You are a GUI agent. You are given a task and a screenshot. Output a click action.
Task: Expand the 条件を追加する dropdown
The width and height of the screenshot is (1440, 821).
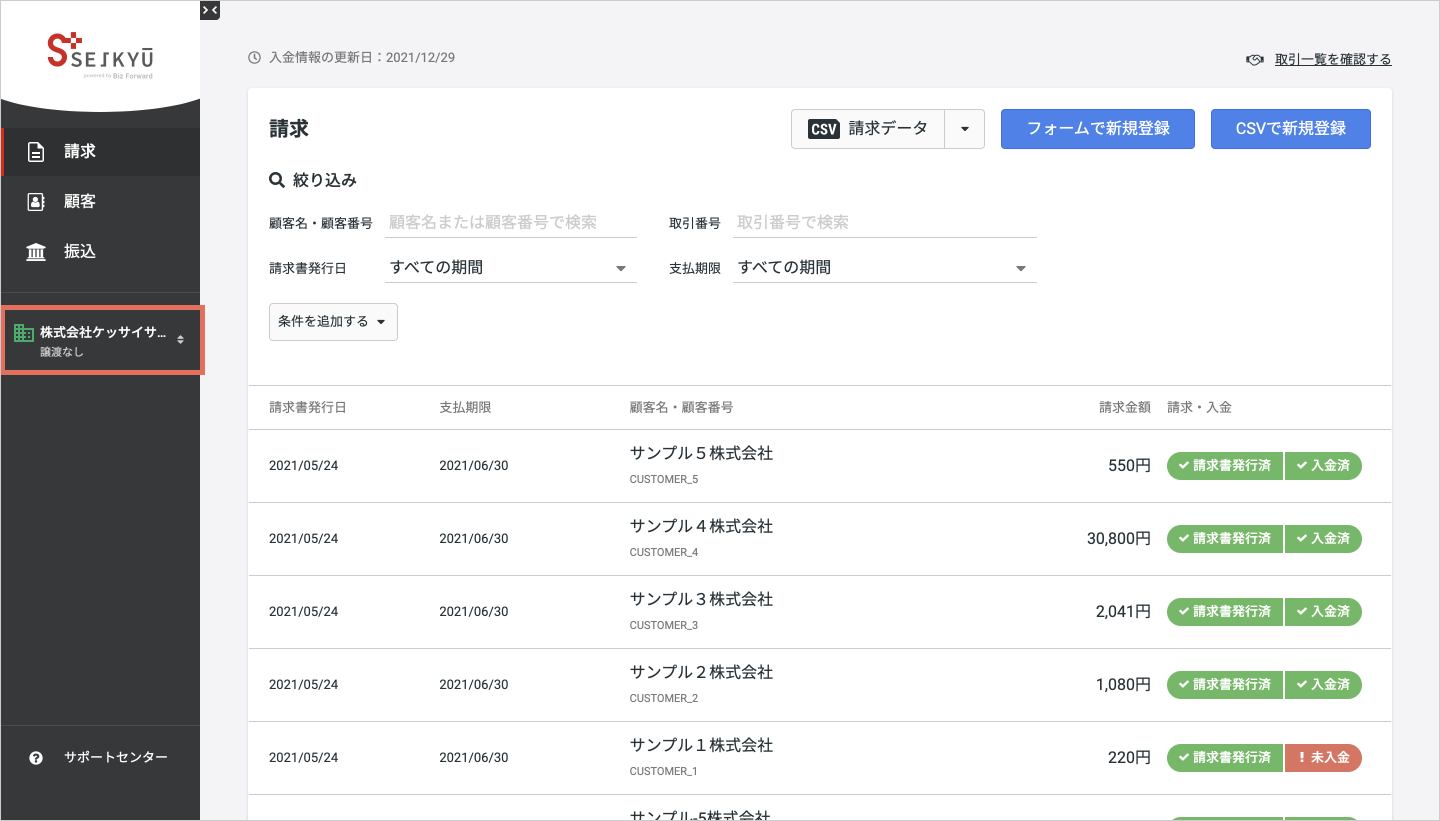(333, 322)
